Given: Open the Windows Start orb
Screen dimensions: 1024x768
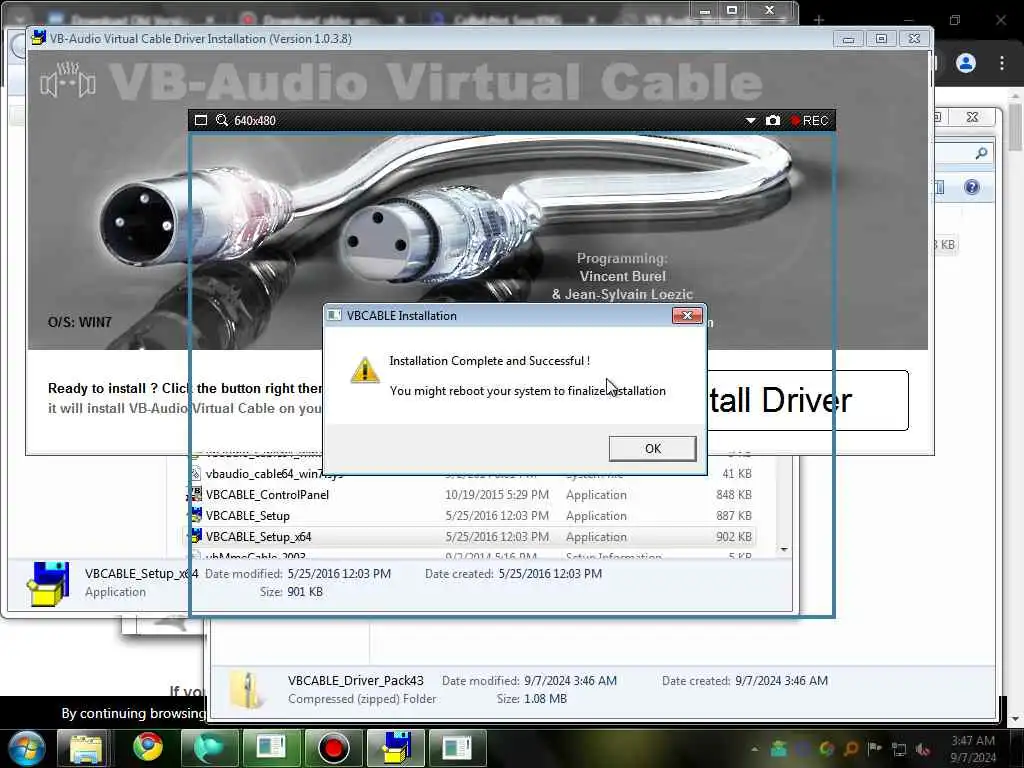Looking at the screenshot, I should pos(26,748).
